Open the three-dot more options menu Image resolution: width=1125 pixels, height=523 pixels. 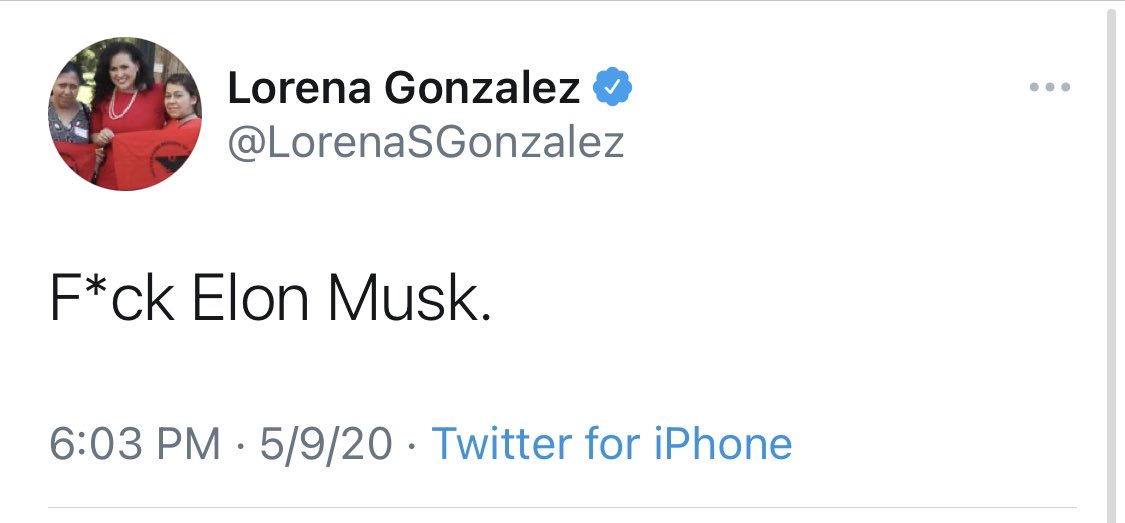click(1050, 88)
